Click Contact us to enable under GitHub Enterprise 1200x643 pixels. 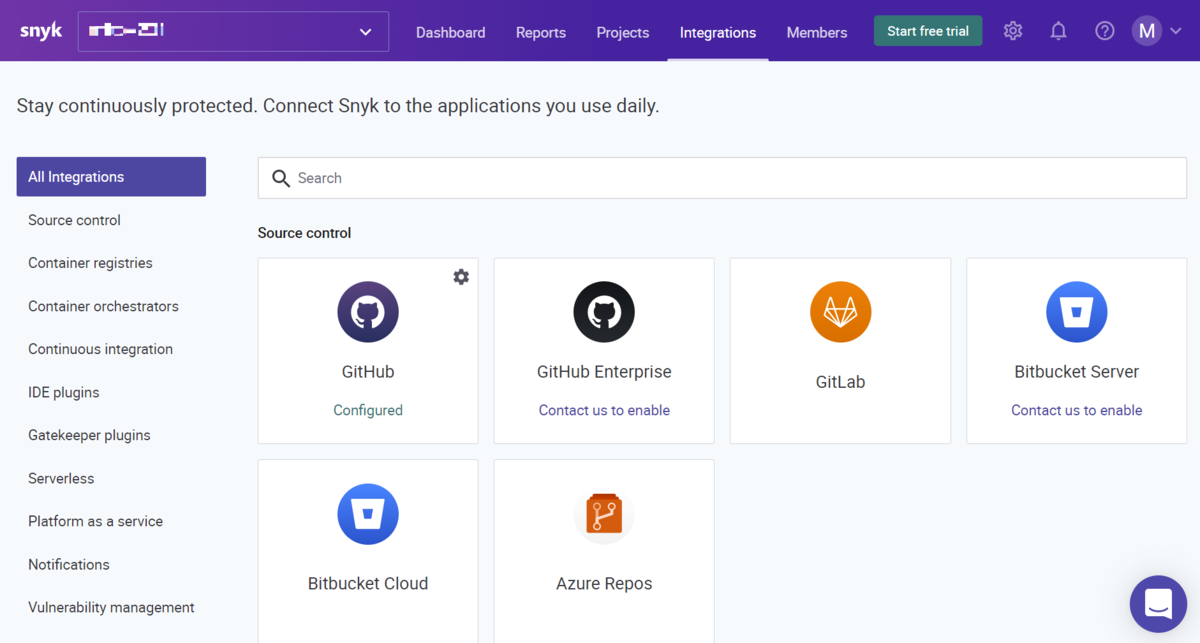tap(604, 410)
